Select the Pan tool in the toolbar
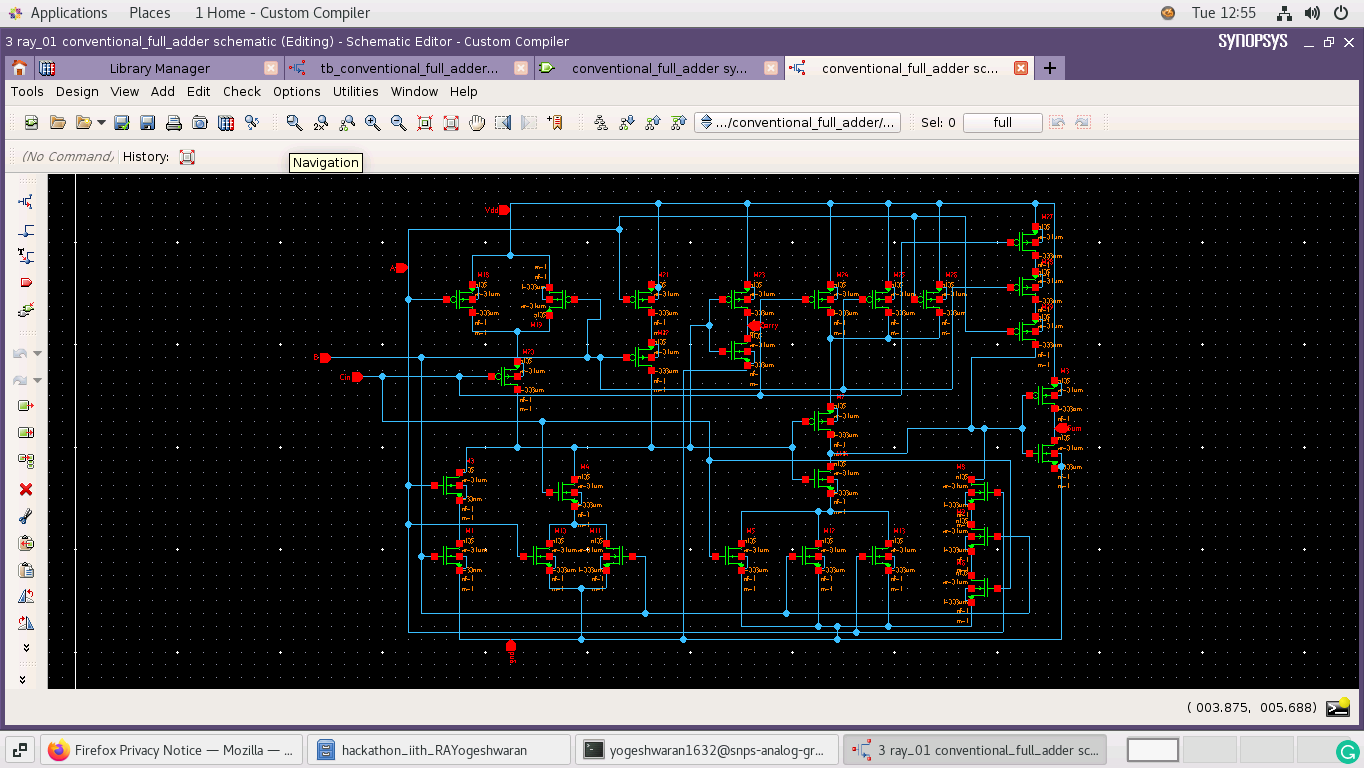The height and width of the screenshot is (768, 1366). coord(477,122)
